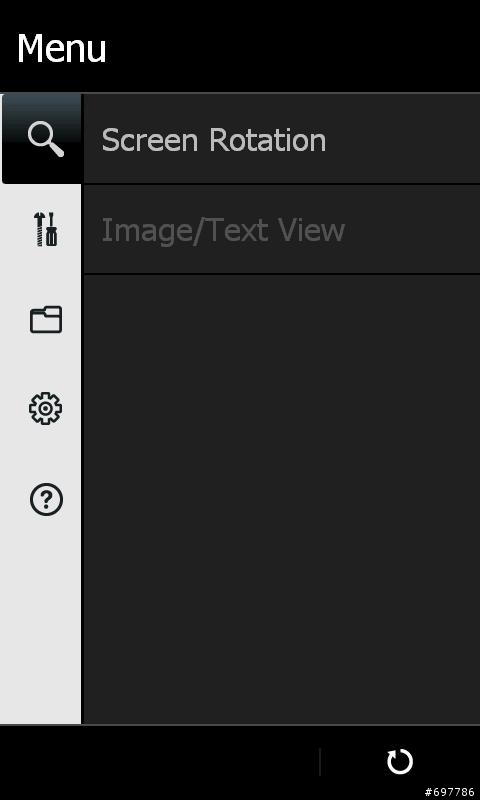Click the #697786 number label
This screenshot has height=800, width=480.
449,792
